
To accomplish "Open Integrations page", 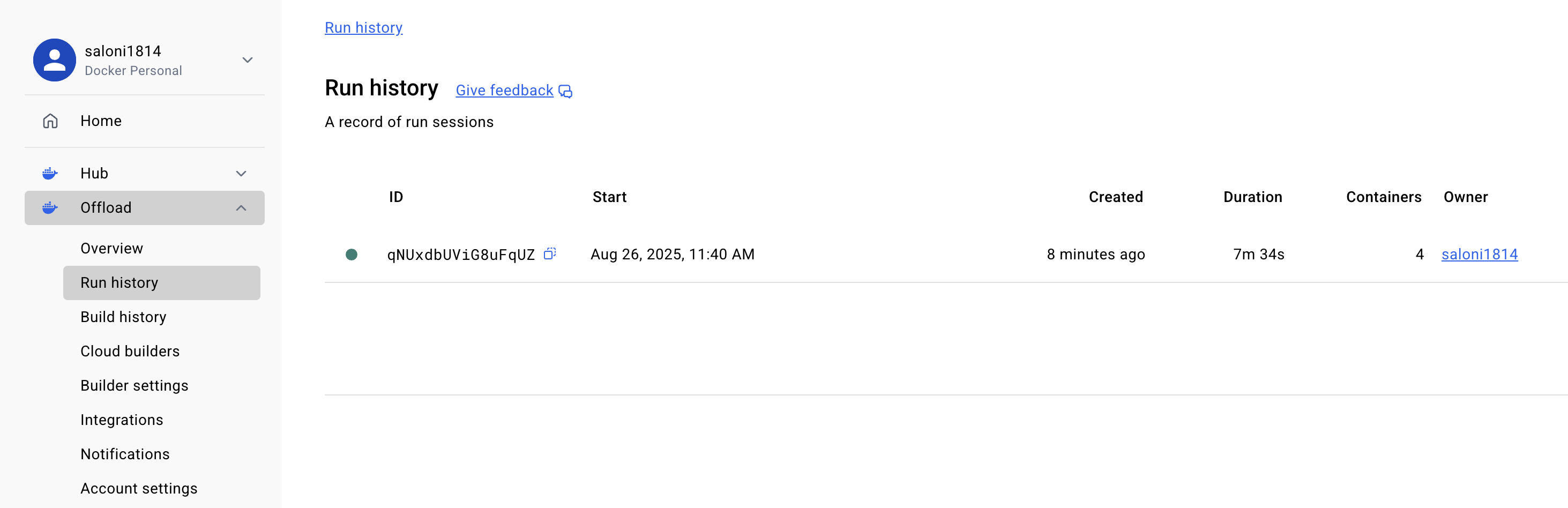I will pos(122,420).
